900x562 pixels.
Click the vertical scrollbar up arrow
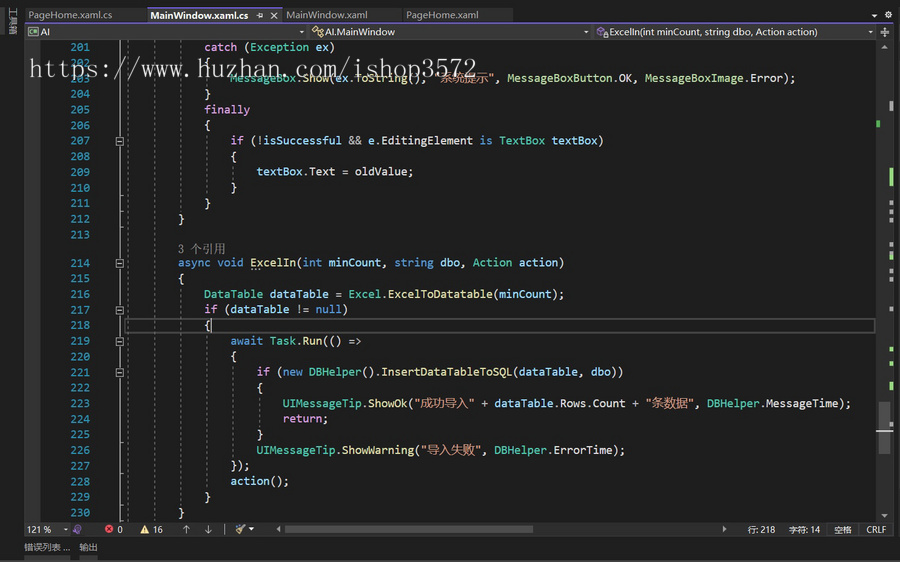pyautogui.click(x=885, y=47)
